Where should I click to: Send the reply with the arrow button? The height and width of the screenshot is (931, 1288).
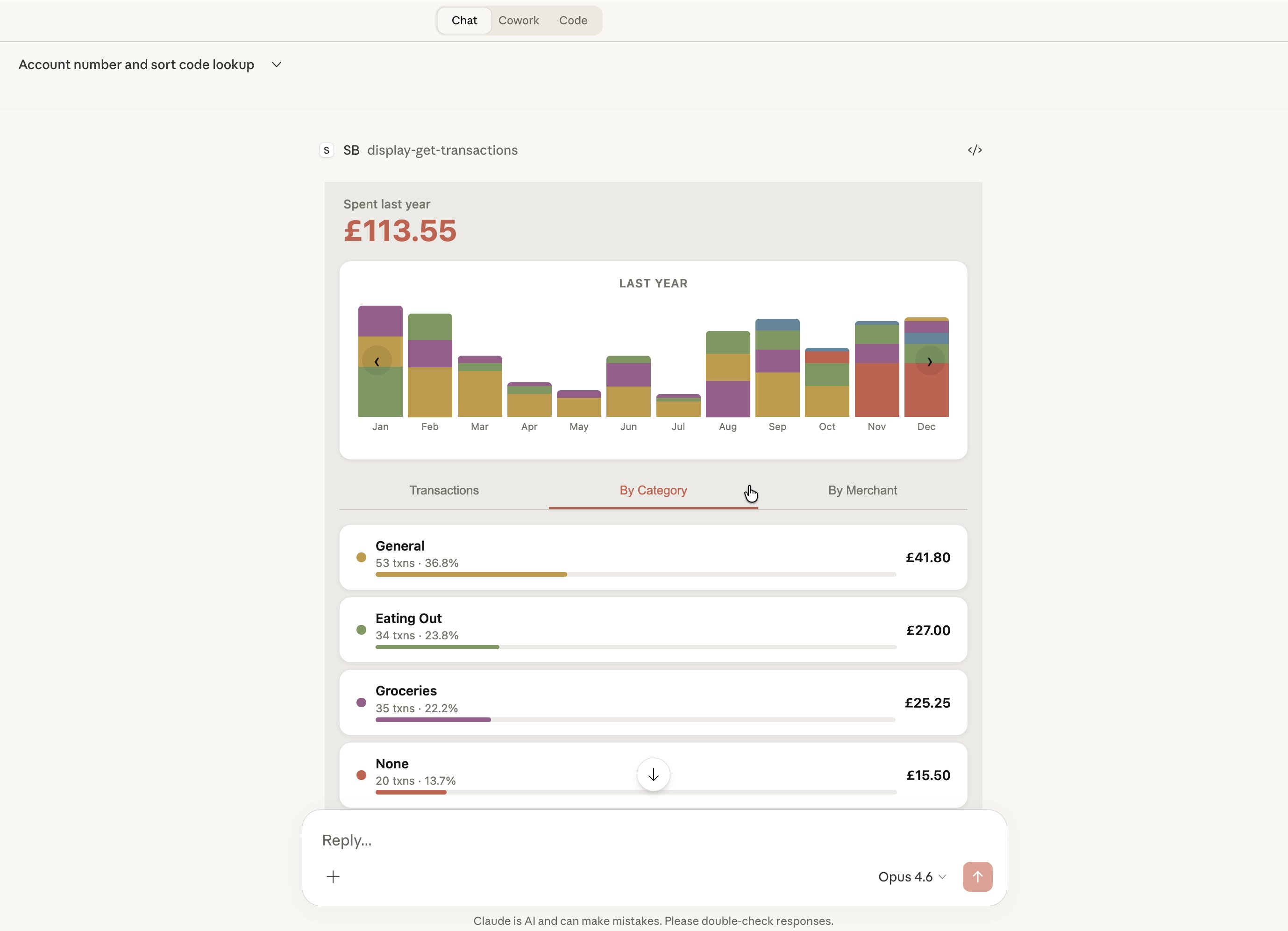coord(977,876)
